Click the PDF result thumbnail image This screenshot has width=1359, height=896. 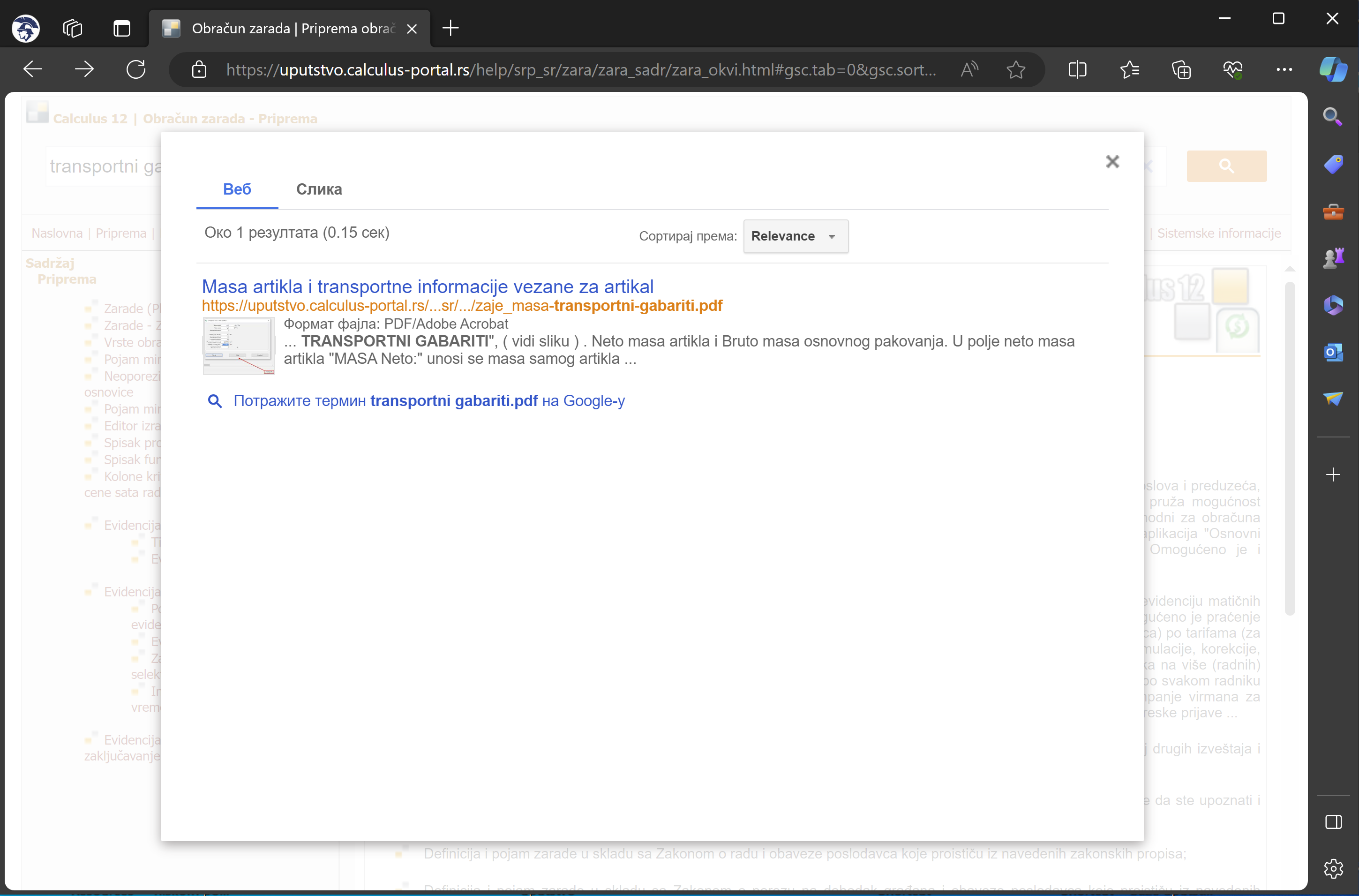239,346
